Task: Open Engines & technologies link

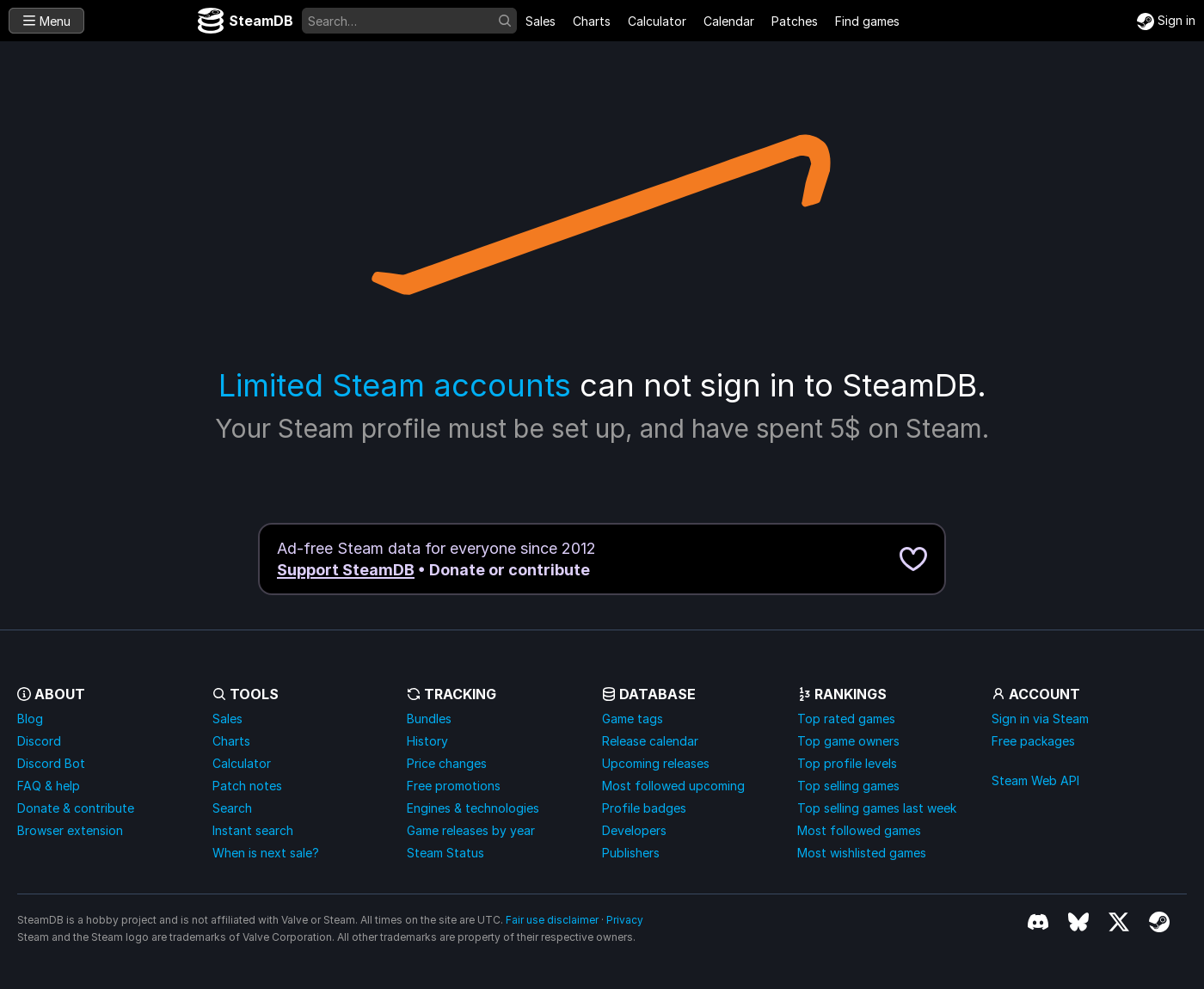Action: pyautogui.click(x=473, y=808)
